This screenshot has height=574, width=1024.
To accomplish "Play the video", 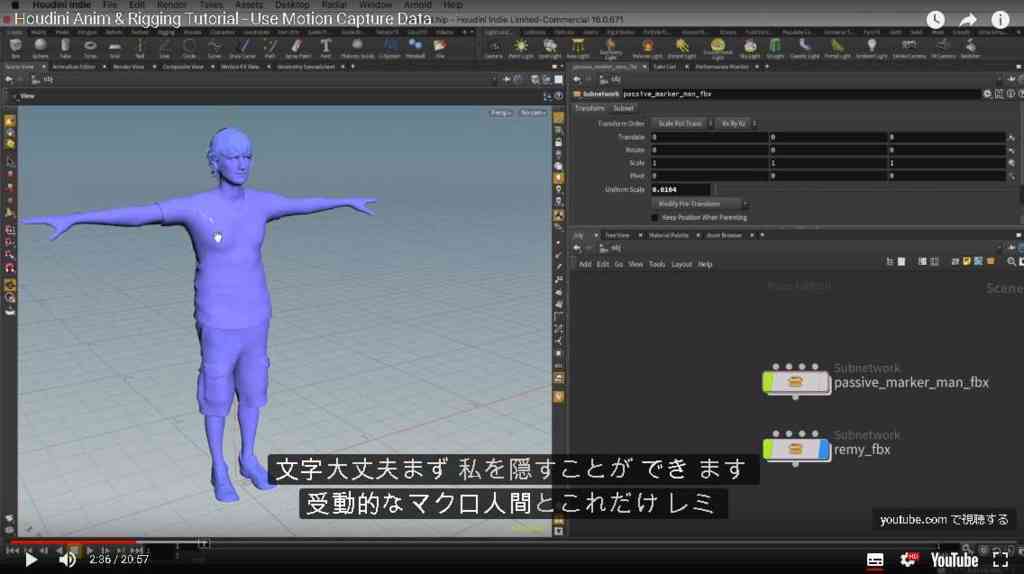I will 31,560.
